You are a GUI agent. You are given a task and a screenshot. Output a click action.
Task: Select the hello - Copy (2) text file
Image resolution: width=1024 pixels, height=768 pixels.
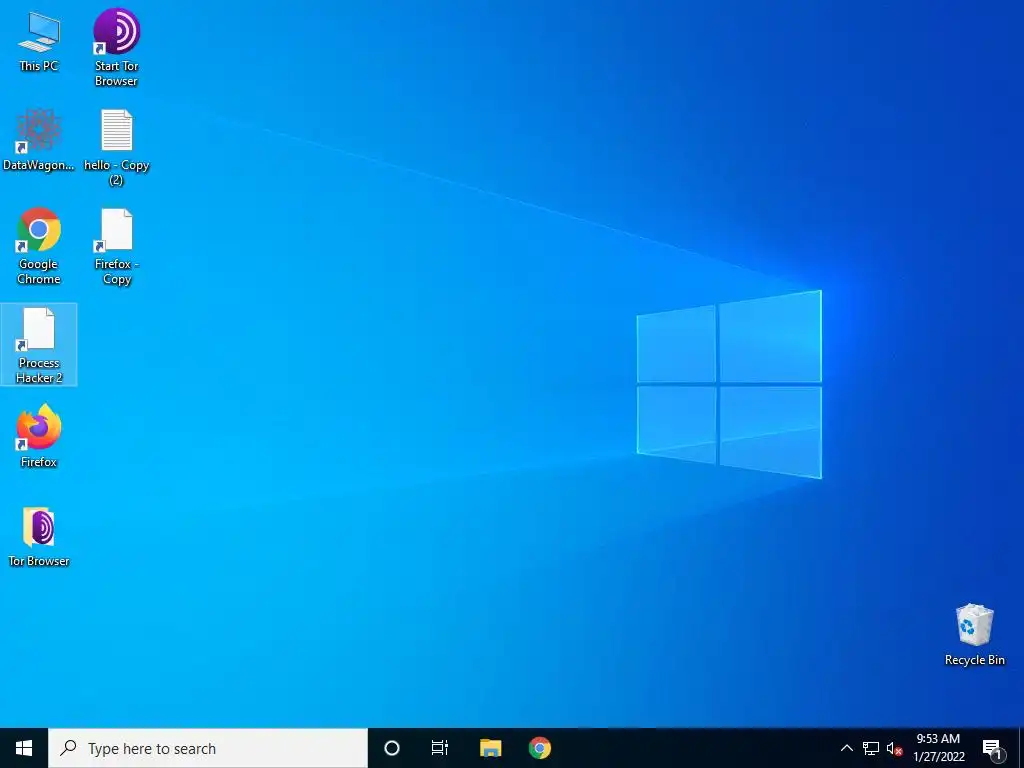click(116, 147)
